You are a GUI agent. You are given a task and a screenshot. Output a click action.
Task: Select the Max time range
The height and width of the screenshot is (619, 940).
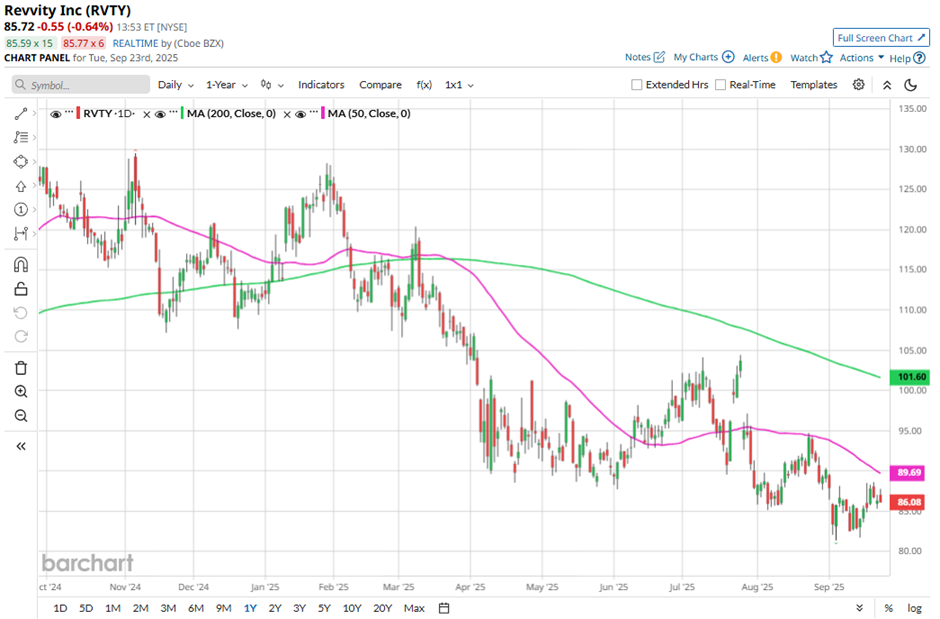[414, 608]
